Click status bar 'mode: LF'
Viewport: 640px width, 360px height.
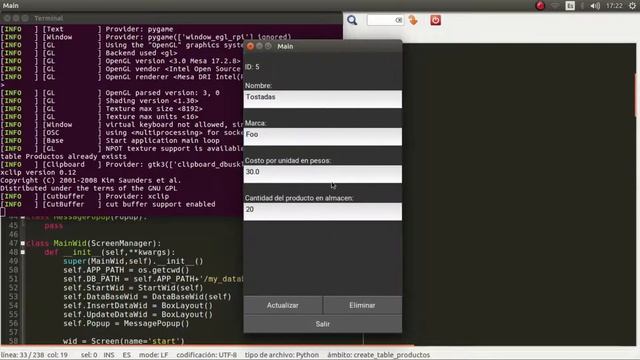153,355
